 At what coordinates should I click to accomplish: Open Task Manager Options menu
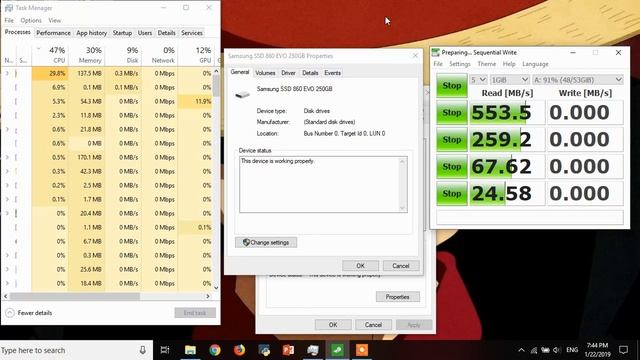tap(31, 20)
